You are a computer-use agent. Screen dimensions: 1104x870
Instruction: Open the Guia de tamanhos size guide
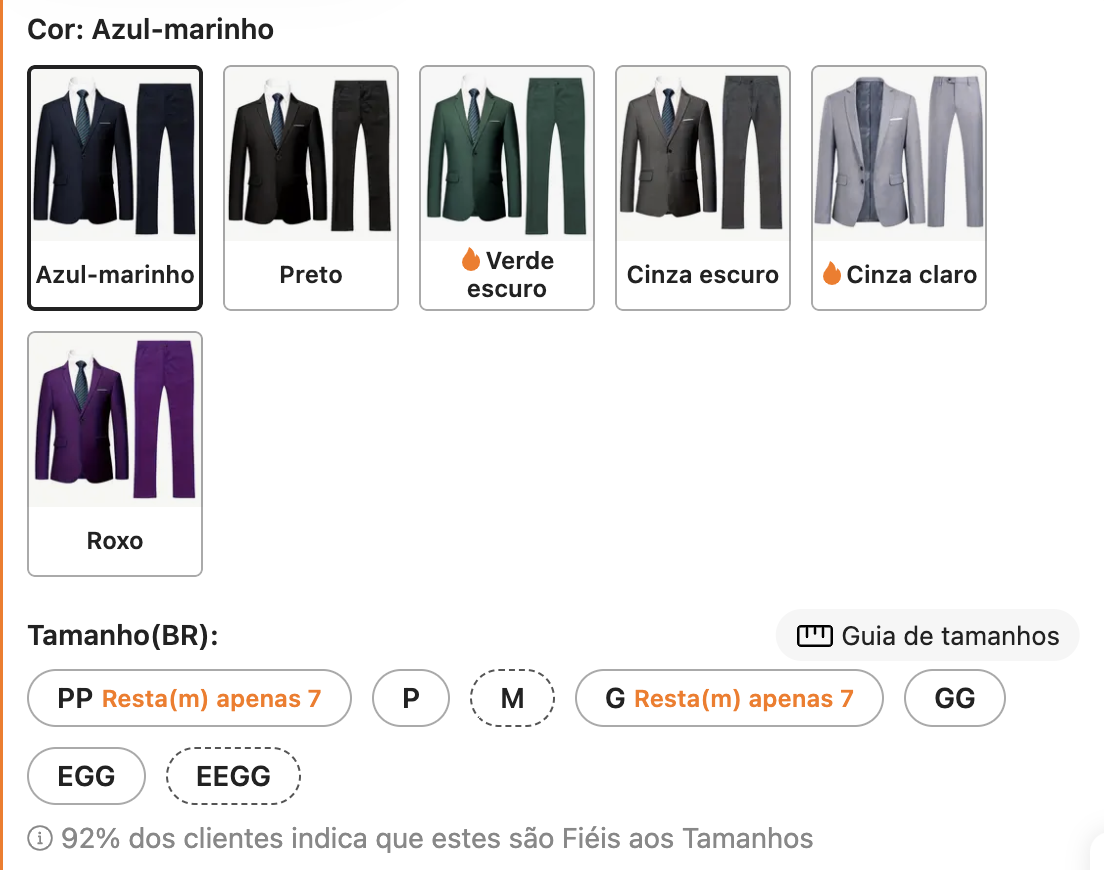(x=928, y=636)
